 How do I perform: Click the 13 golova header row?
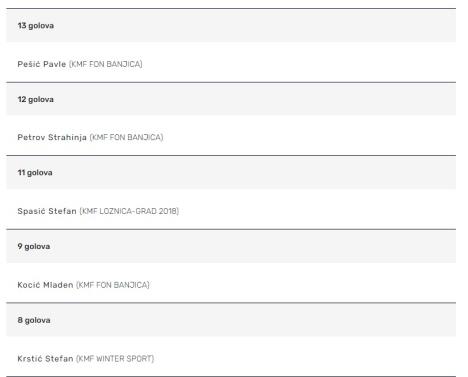pyautogui.click(x=231, y=26)
